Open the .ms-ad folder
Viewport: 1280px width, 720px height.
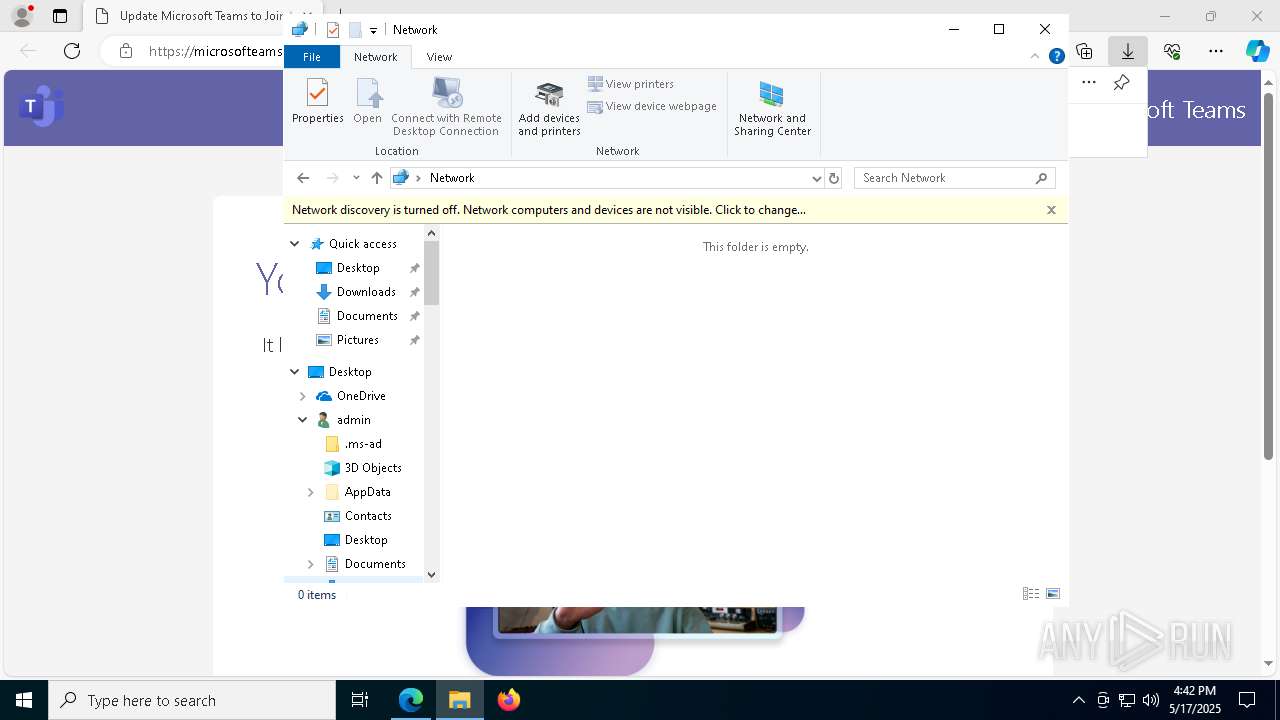point(363,444)
